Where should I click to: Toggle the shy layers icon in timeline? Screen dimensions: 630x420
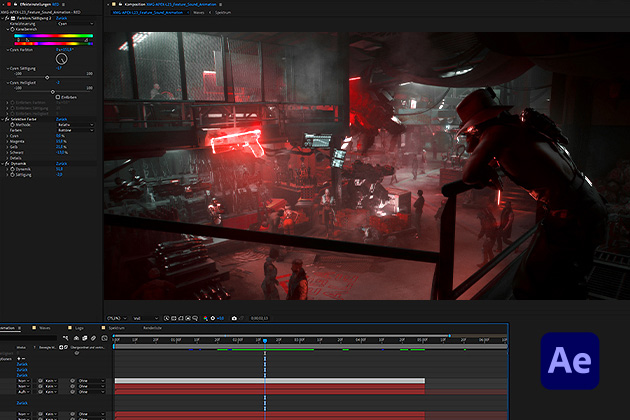coord(76,338)
